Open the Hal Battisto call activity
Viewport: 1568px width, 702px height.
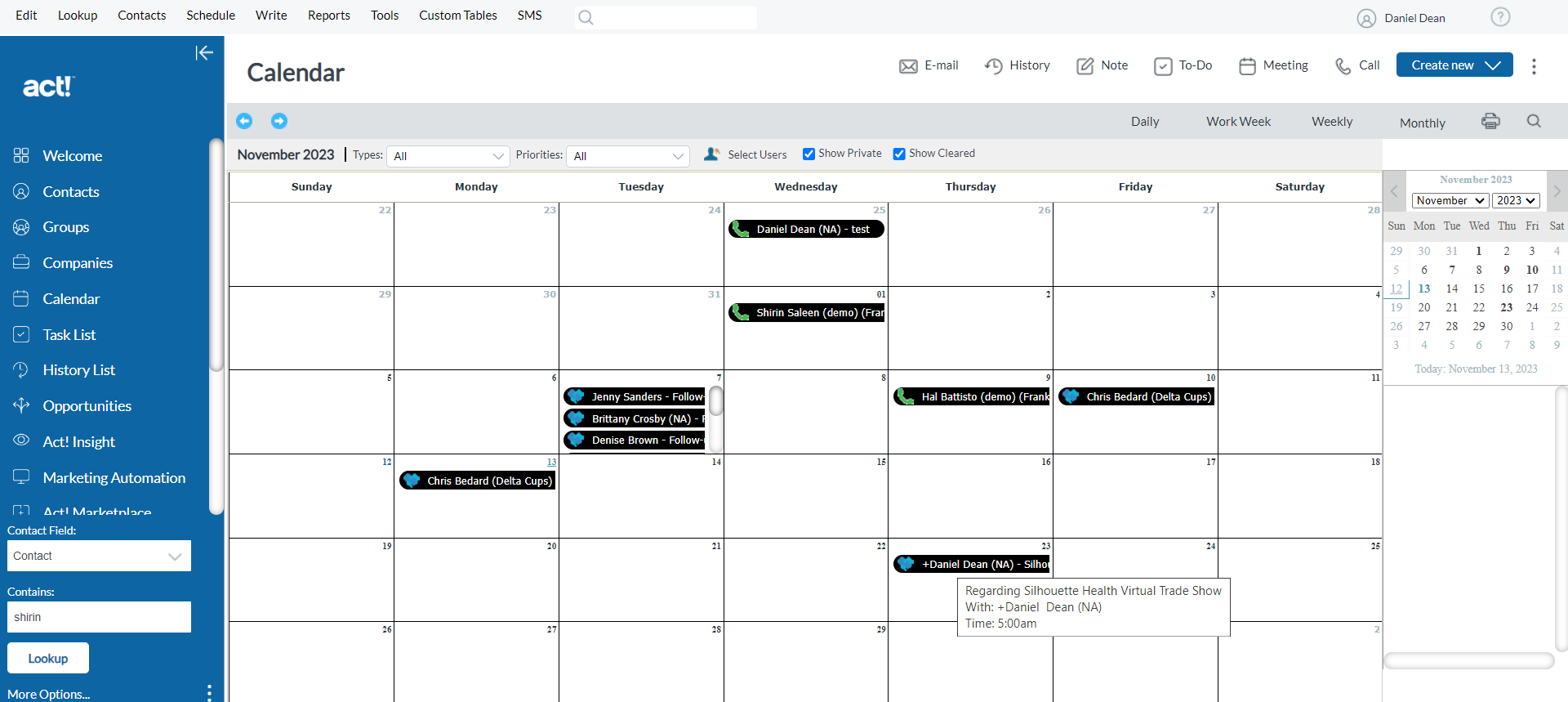point(972,397)
